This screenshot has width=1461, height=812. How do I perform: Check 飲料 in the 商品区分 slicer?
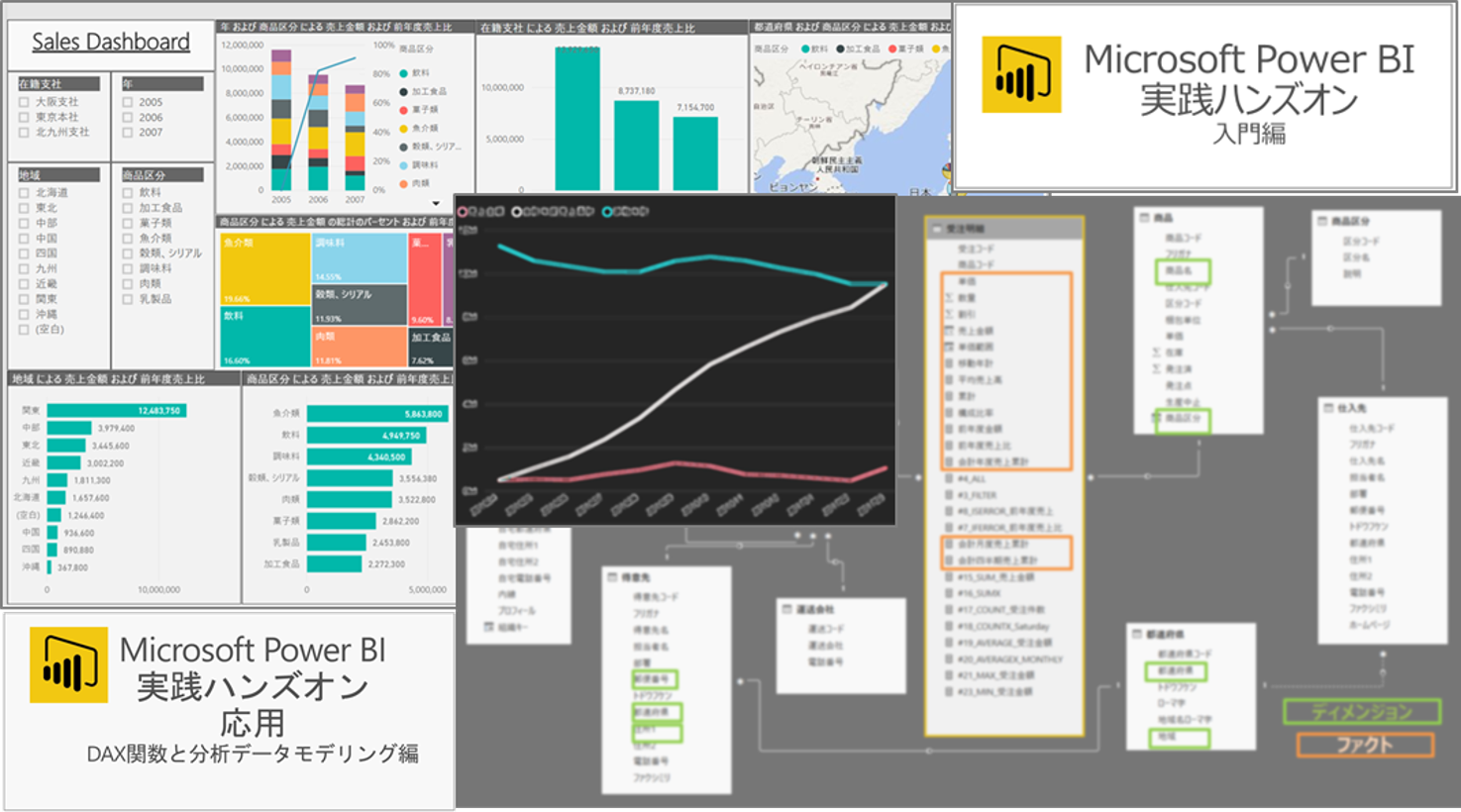pyautogui.click(x=128, y=193)
